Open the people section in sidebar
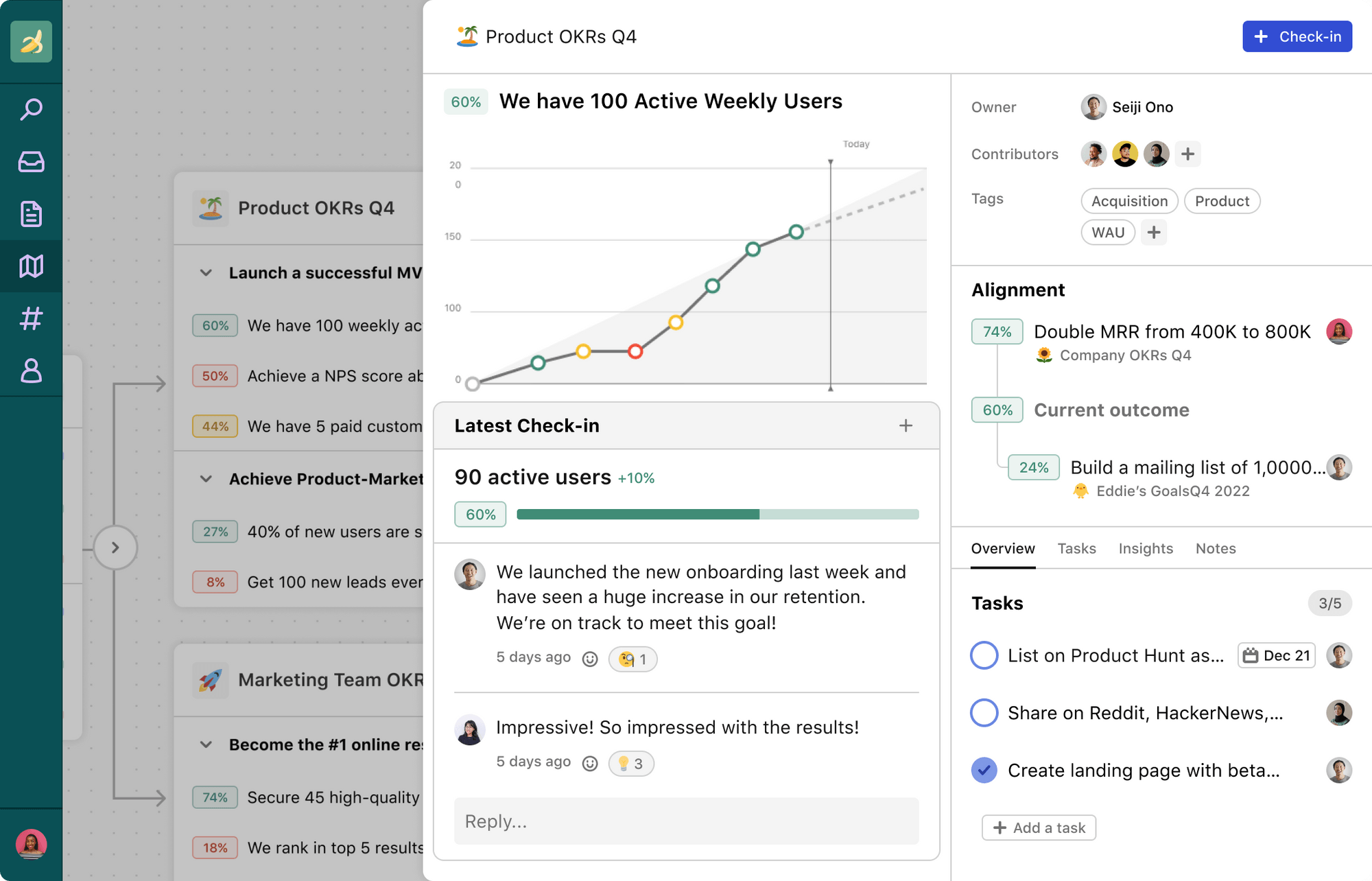1372x881 pixels. (x=31, y=371)
